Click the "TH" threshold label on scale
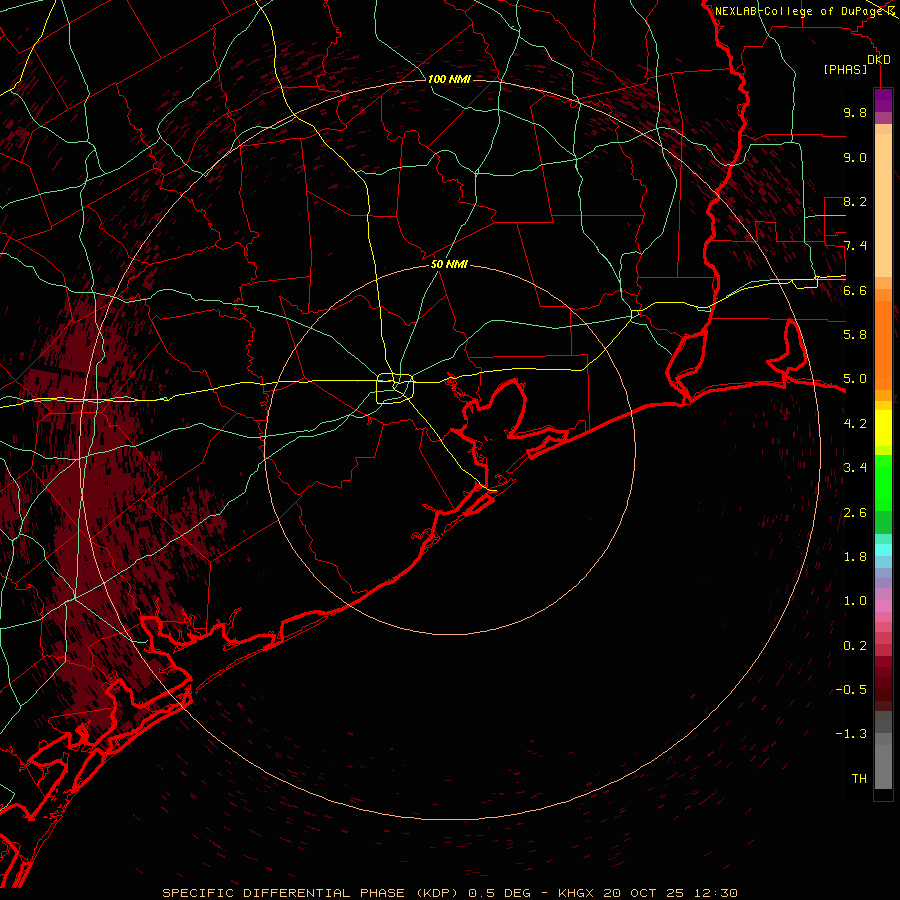Image resolution: width=900 pixels, height=900 pixels. click(859, 779)
